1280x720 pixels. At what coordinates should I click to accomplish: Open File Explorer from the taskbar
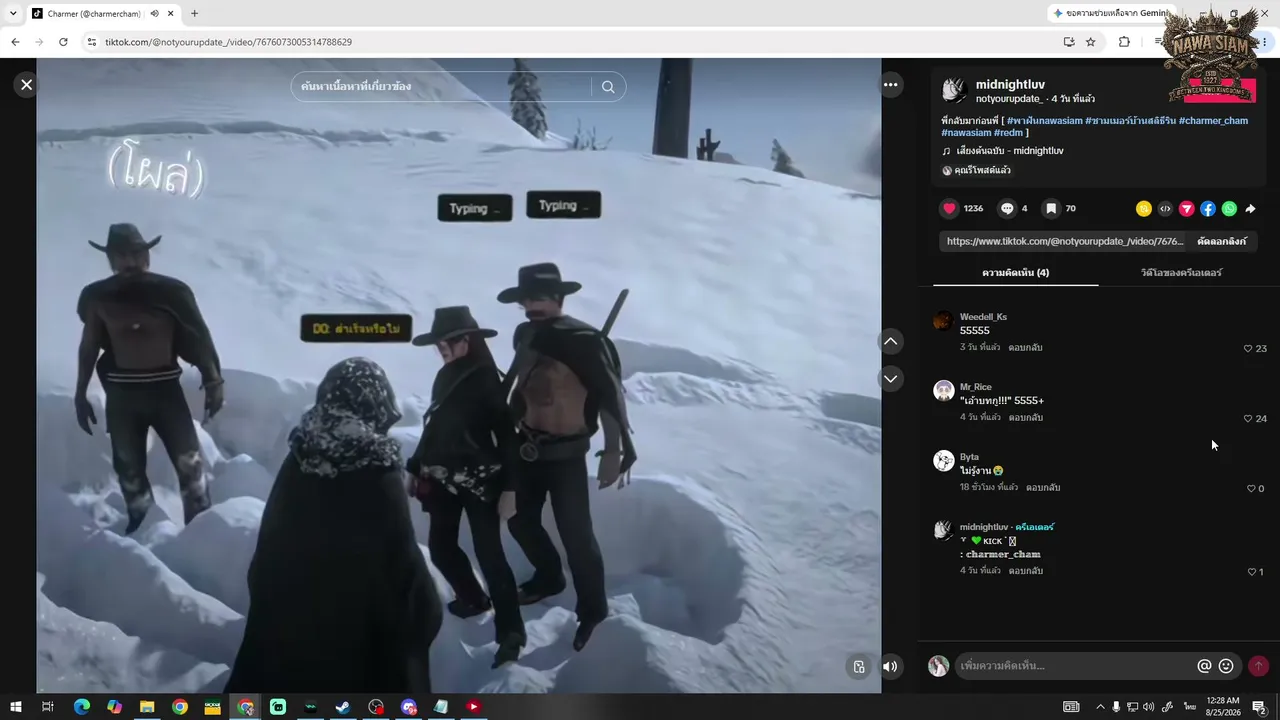[147, 707]
